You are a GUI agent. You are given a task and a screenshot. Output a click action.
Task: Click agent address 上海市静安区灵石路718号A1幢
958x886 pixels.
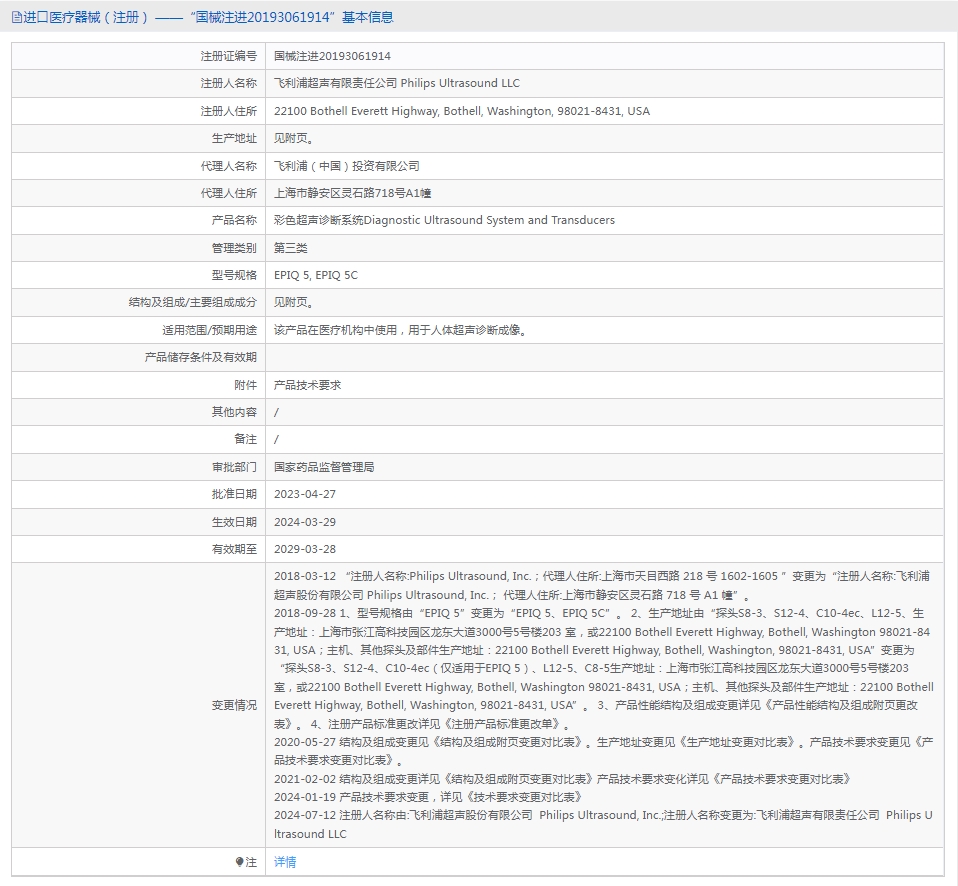click(353, 193)
